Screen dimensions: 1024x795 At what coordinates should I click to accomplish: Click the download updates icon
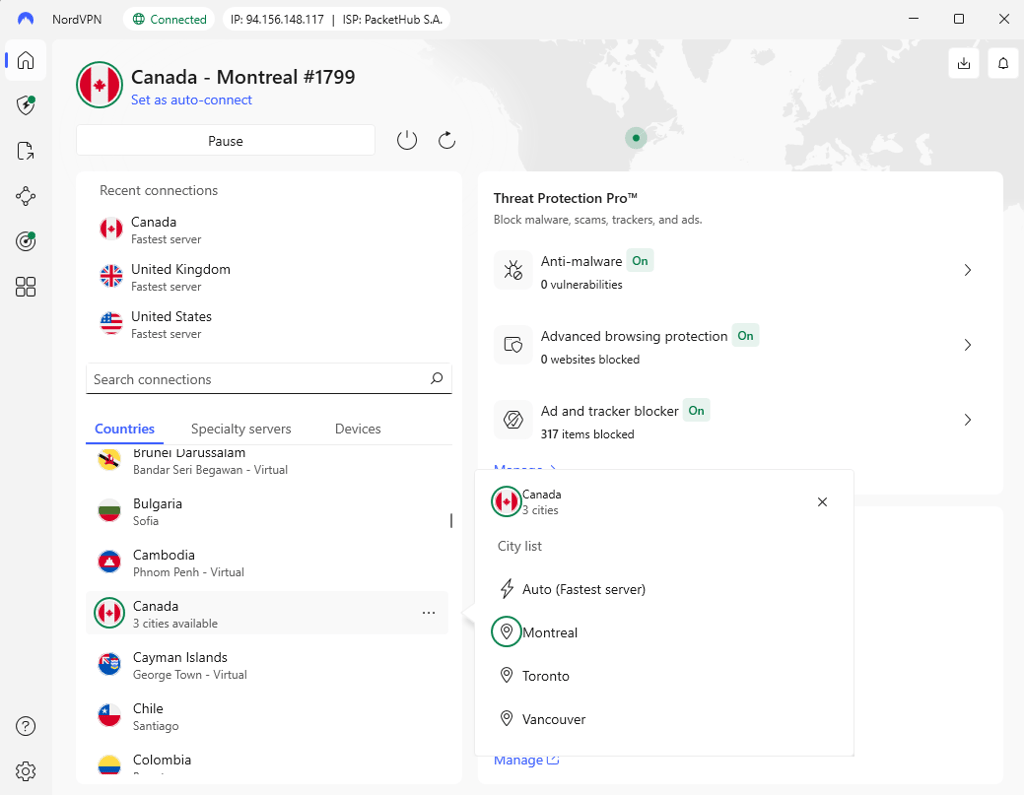tap(964, 63)
